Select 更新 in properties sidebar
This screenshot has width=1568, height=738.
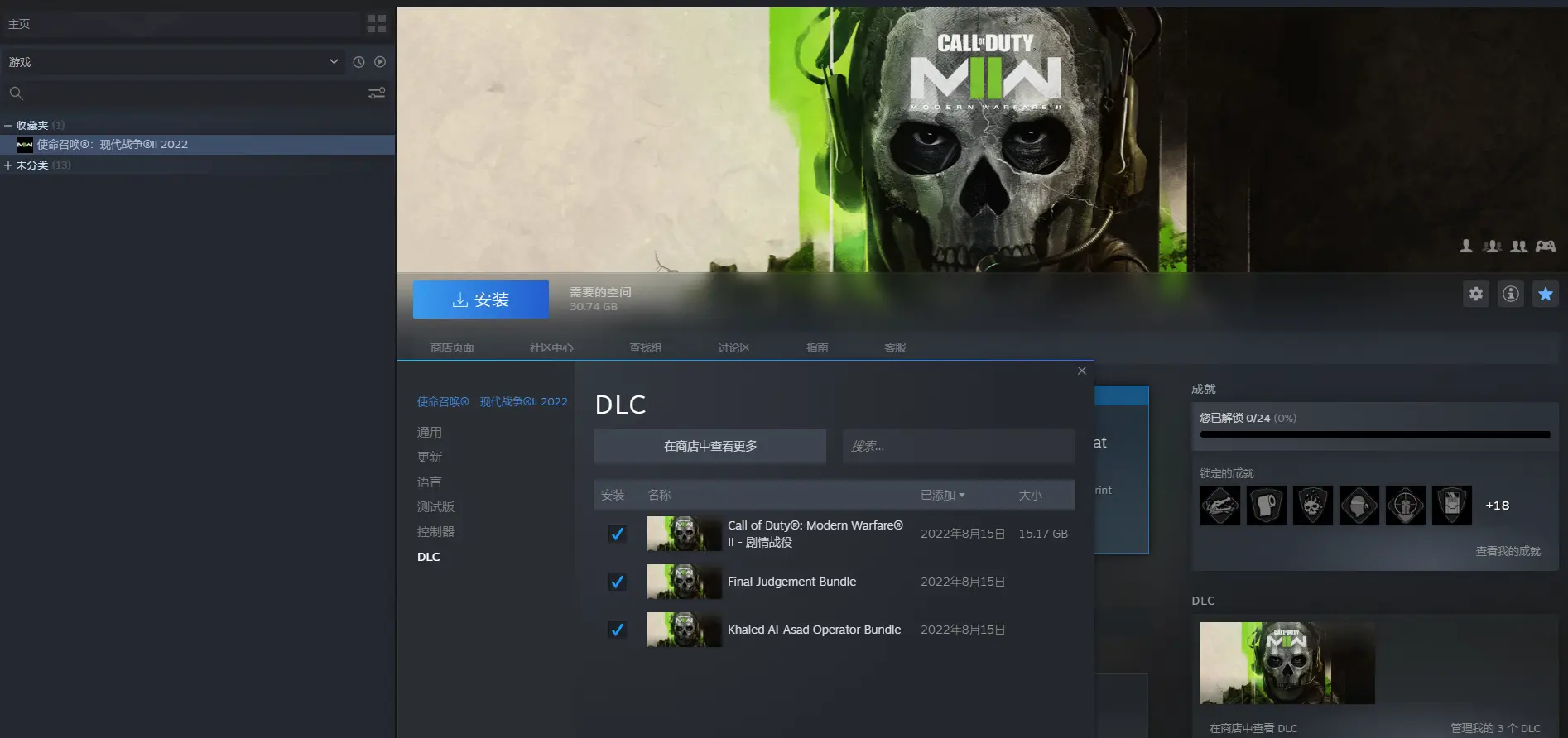[430, 458]
